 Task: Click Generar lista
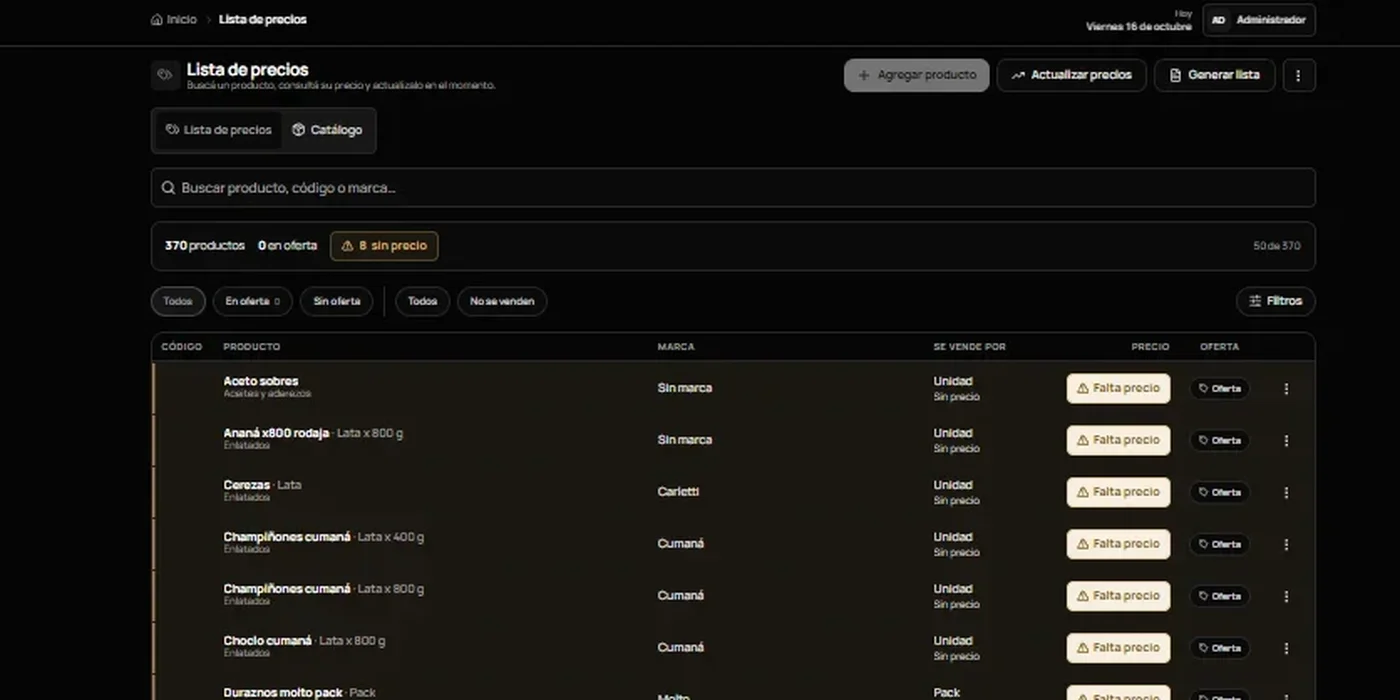pyautogui.click(x=1214, y=75)
